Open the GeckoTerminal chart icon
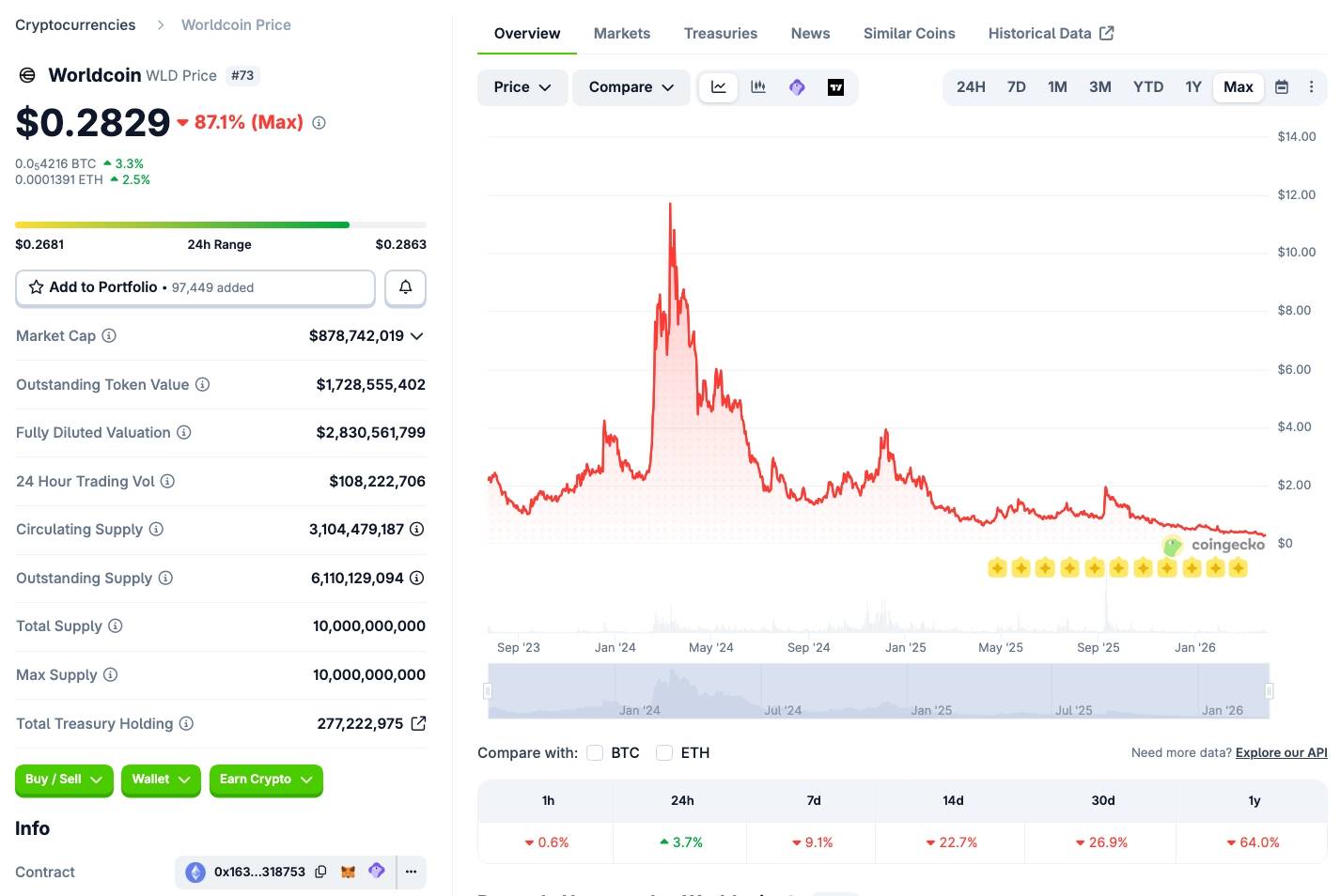Screen dimensions: 1340x896 (796, 86)
